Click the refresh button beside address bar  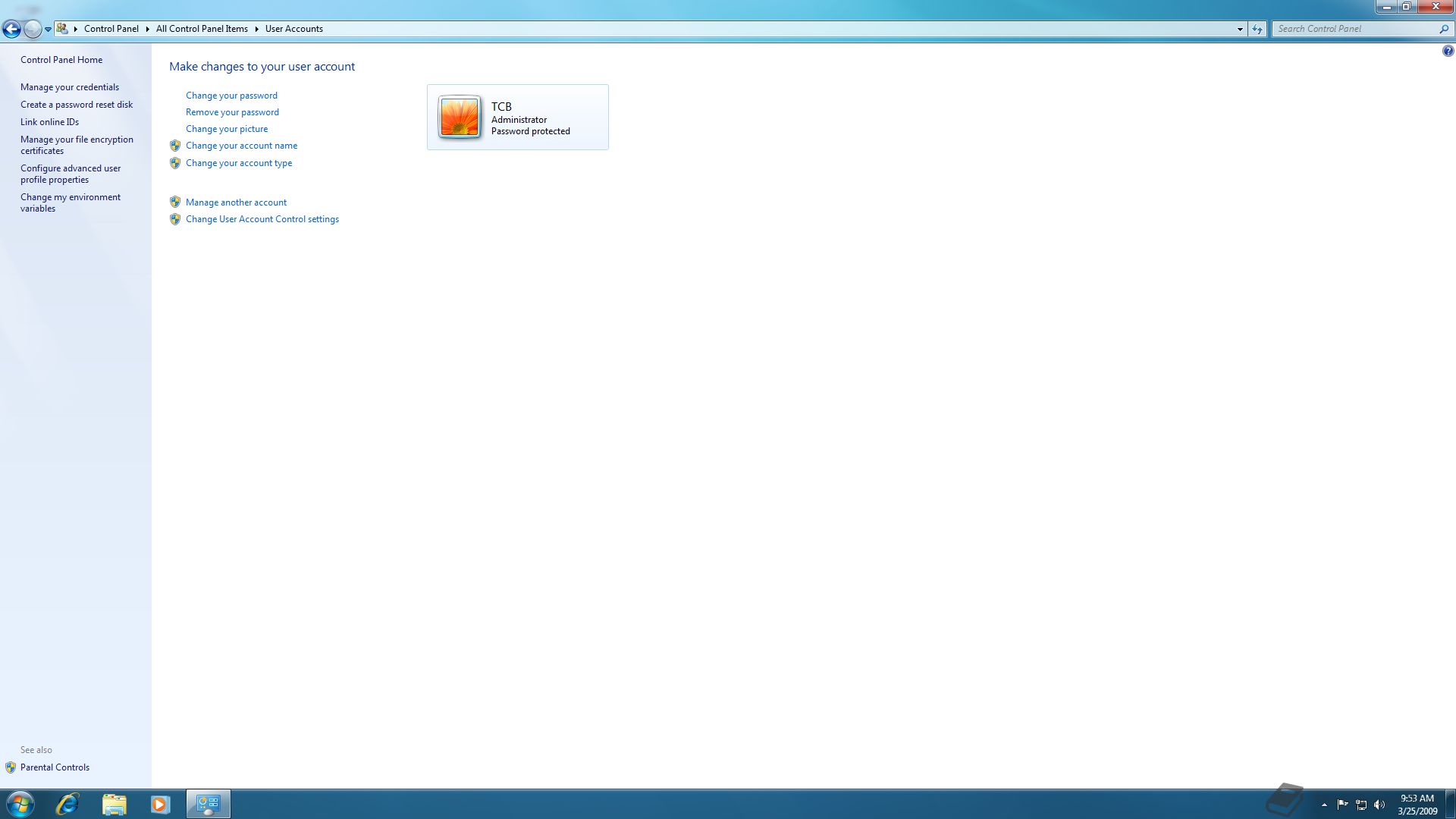point(1257,29)
